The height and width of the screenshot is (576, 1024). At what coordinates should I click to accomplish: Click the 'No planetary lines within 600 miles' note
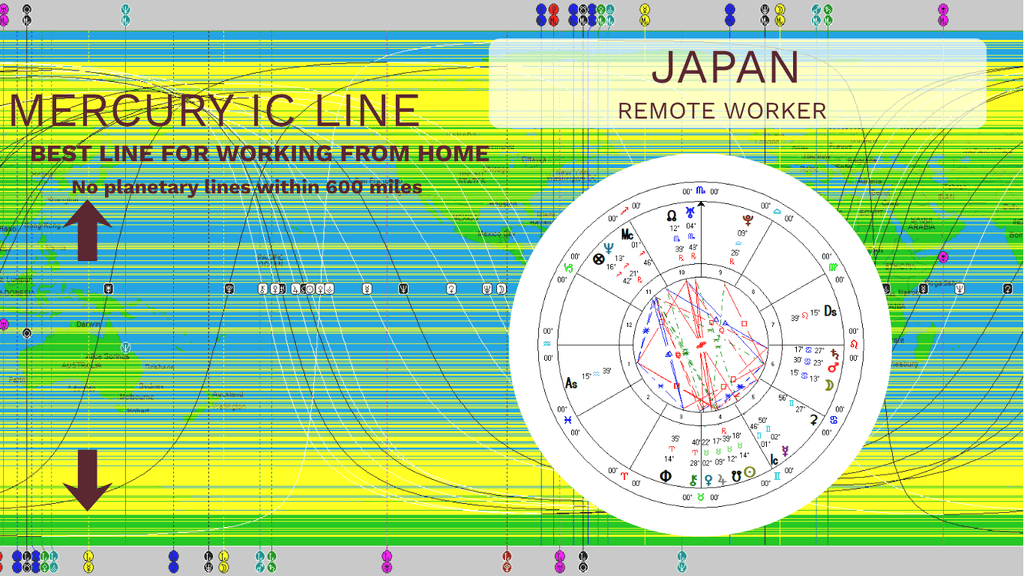247,187
